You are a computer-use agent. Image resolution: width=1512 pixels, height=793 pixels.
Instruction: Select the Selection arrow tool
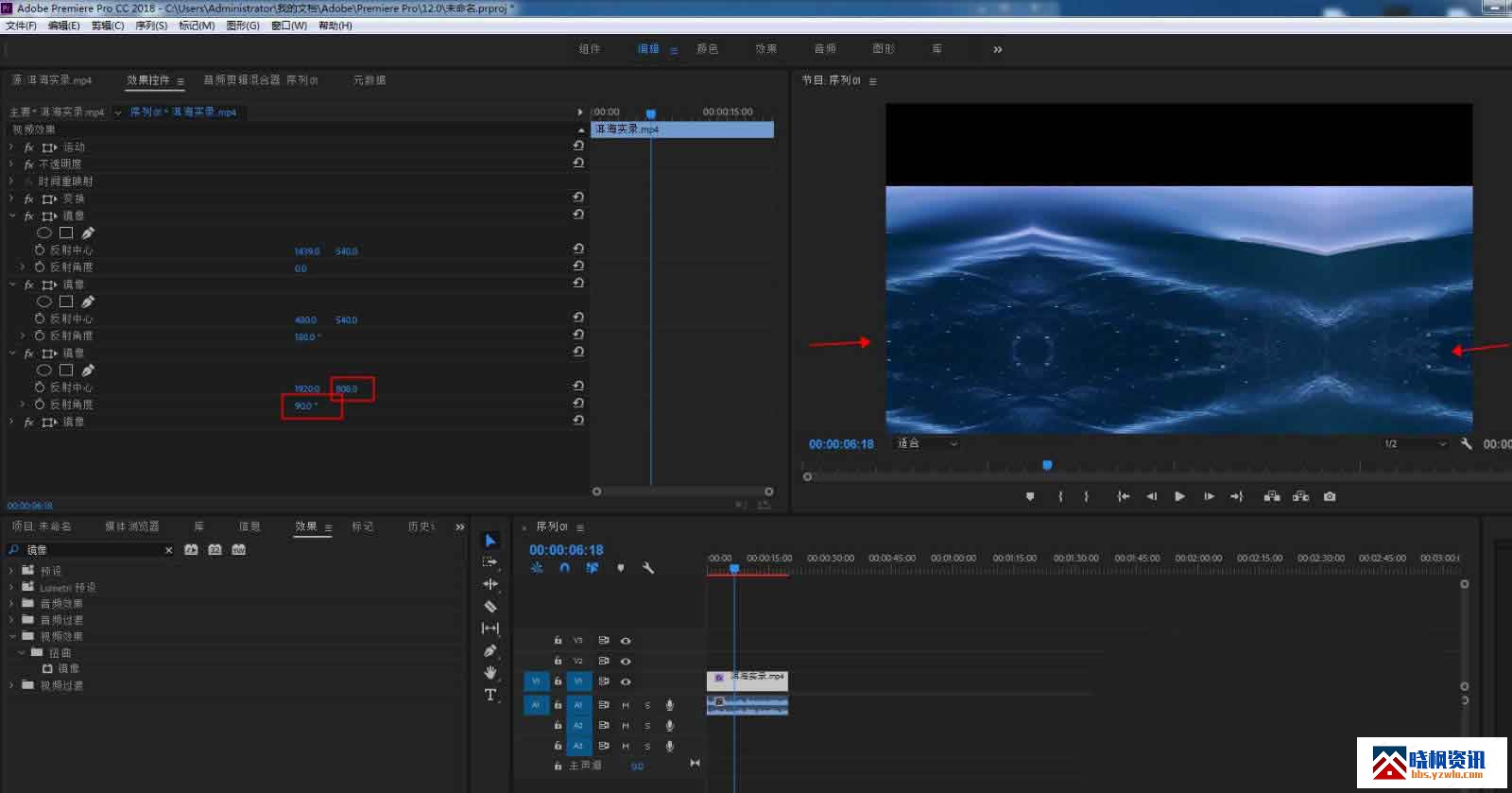pyautogui.click(x=490, y=541)
